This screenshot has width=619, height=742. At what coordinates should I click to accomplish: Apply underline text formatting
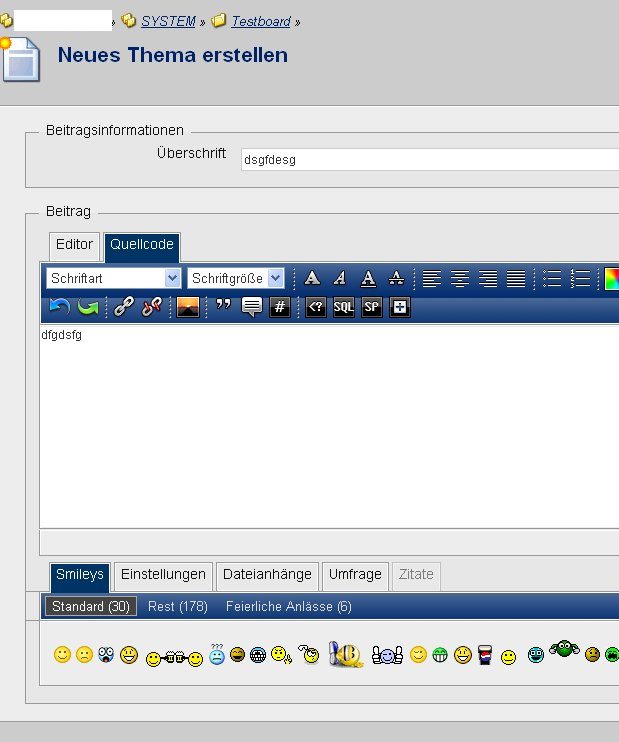click(368, 278)
